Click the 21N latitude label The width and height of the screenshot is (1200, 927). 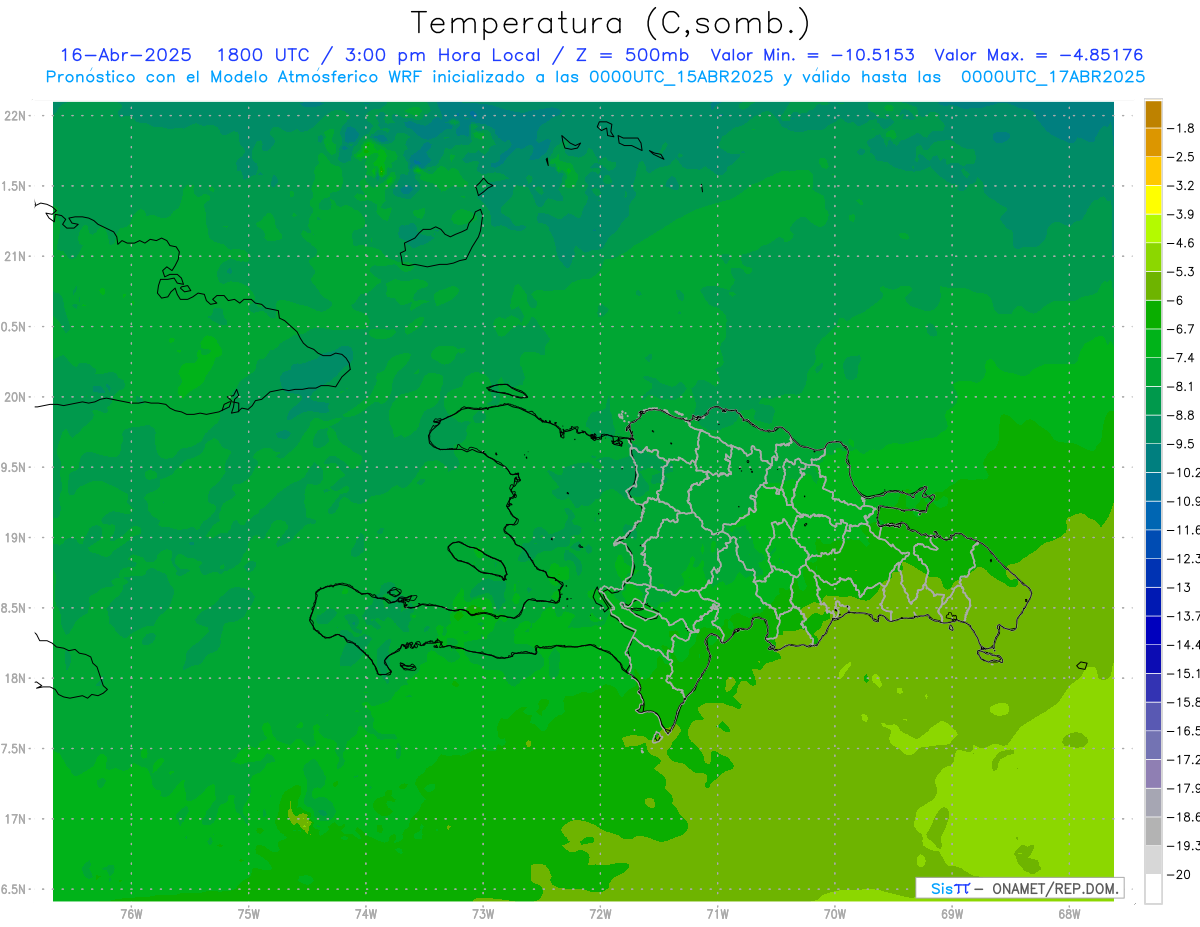[17, 256]
